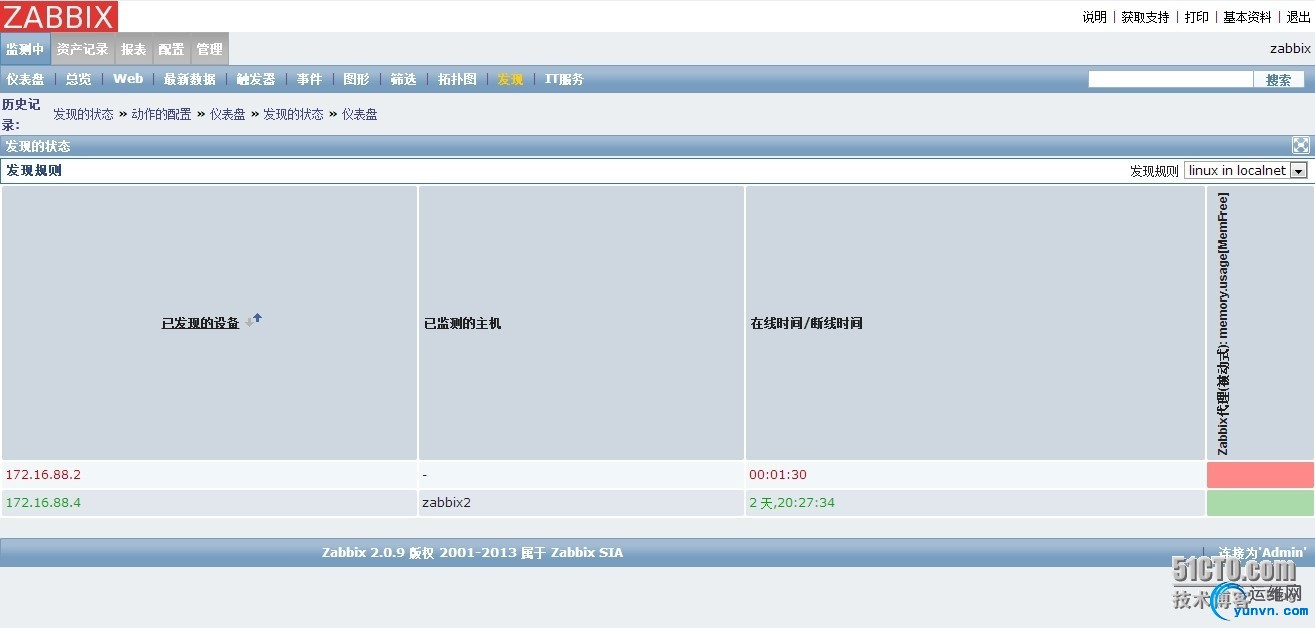
Task: Toggle fullscreen for the 发现的状态 panel
Action: point(1300,146)
